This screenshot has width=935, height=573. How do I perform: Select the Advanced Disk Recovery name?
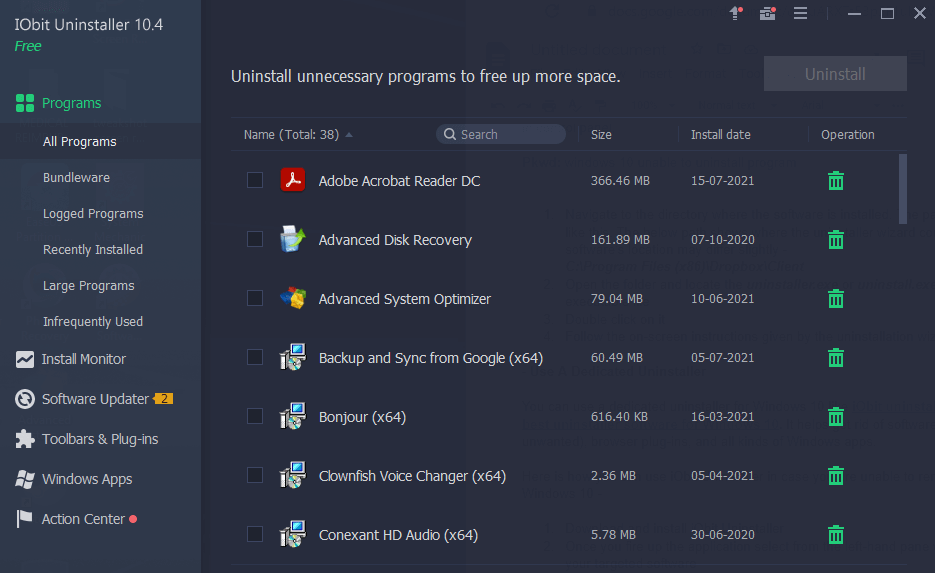[x=395, y=240]
